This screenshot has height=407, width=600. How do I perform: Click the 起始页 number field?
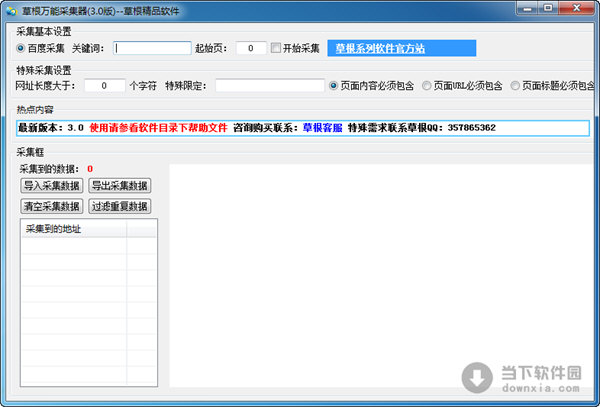pos(251,48)
